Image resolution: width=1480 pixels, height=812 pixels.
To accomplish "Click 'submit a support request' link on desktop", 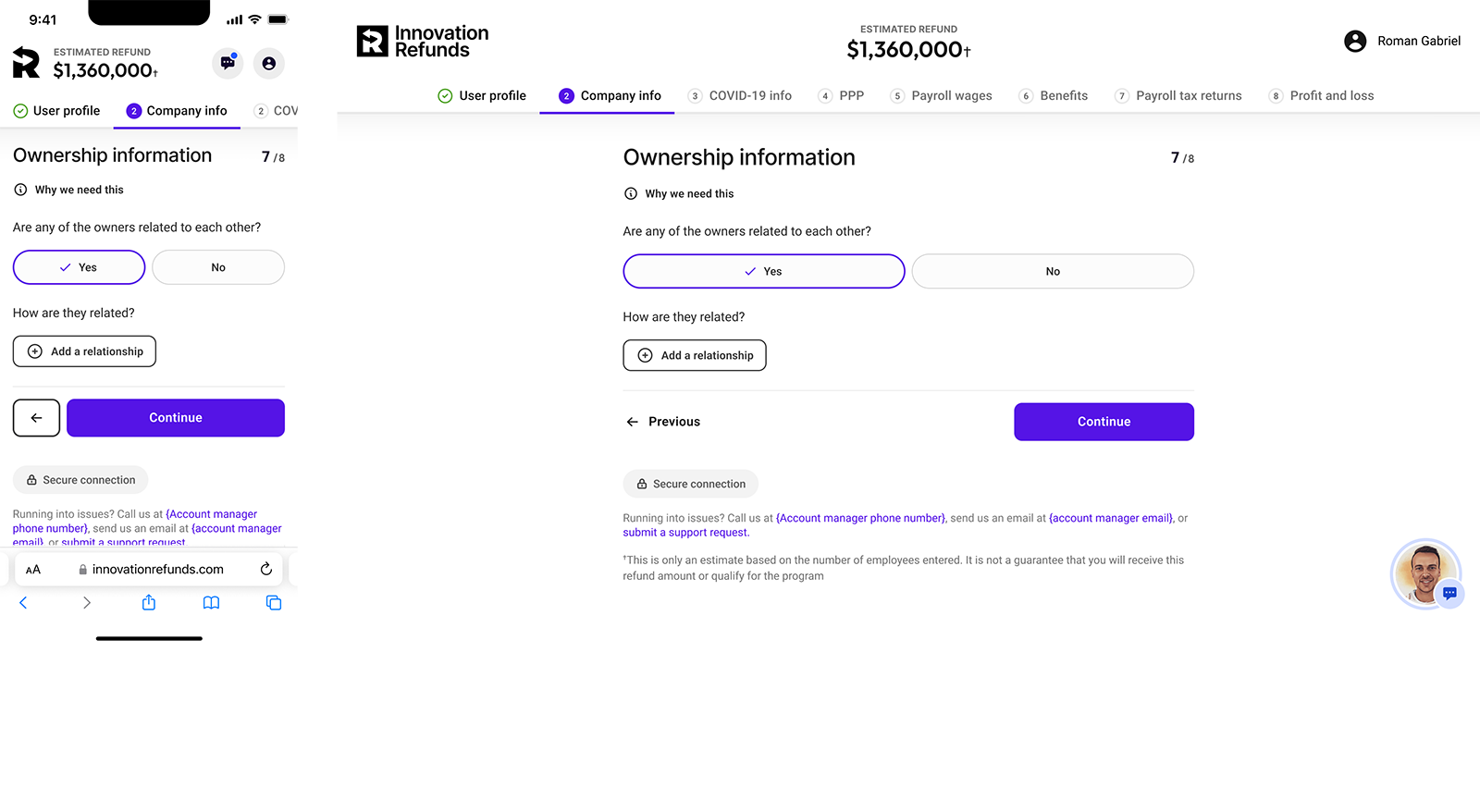I will (x=685, y=533).
